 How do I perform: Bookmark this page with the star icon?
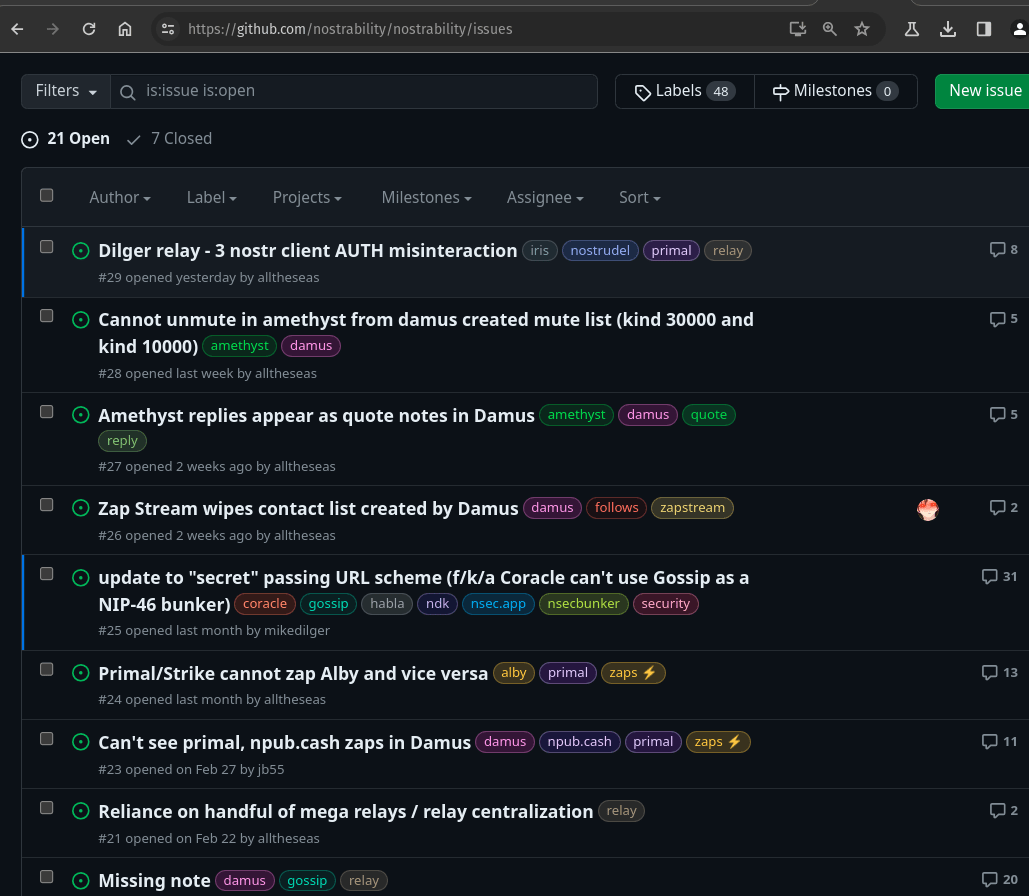pos(862,29)
